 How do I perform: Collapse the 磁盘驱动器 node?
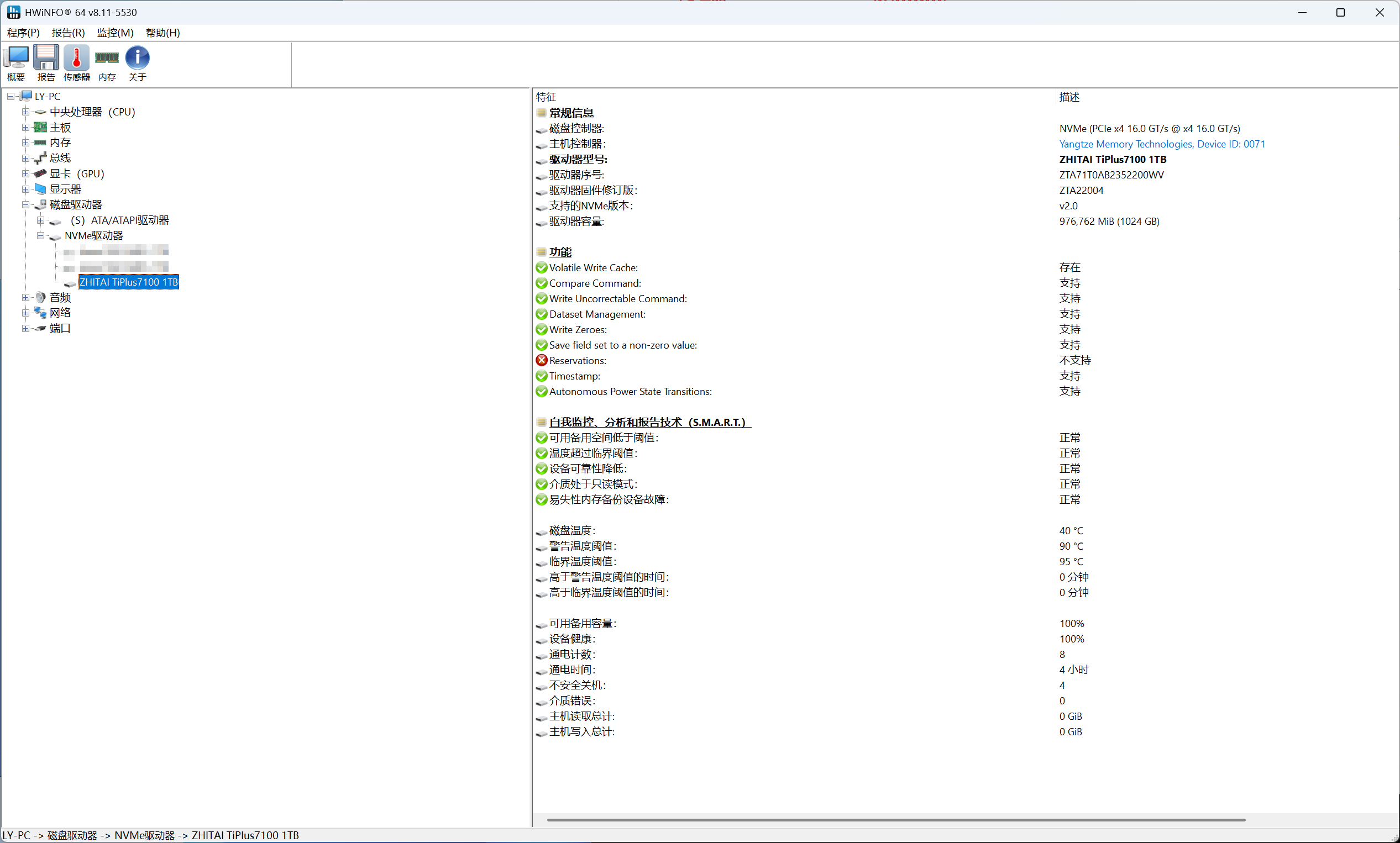[x=25, y=204]
